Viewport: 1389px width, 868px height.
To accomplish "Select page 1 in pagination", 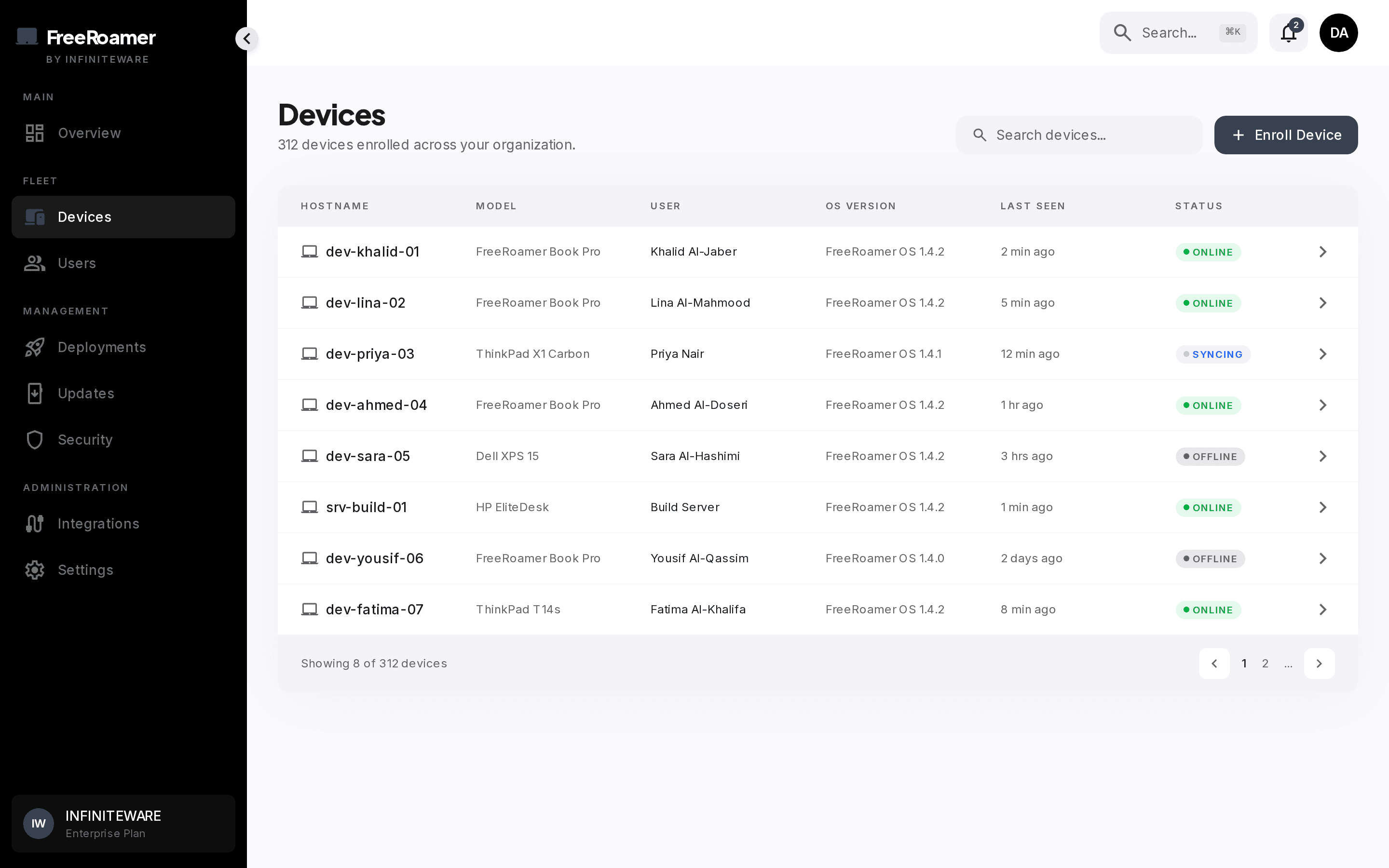I will click(1244, 664).
